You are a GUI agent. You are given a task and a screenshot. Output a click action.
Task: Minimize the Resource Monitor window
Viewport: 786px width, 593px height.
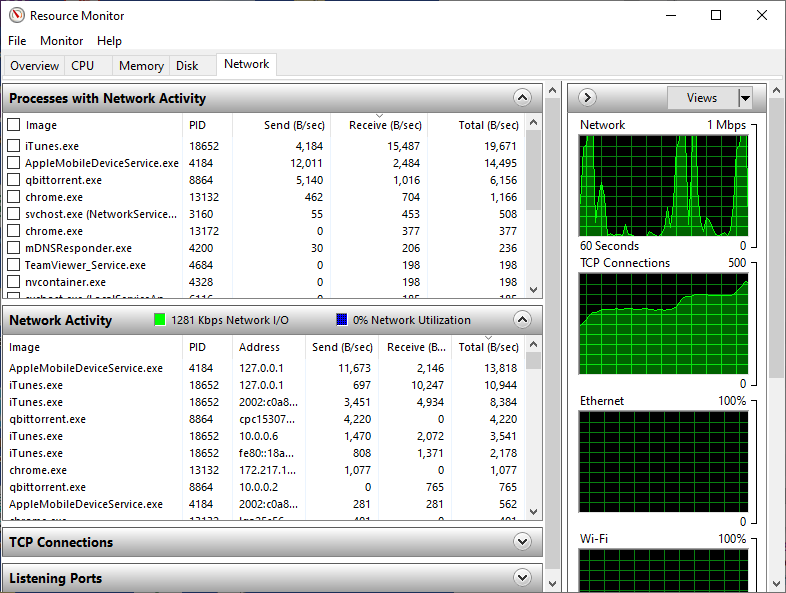tap(671, 16)
